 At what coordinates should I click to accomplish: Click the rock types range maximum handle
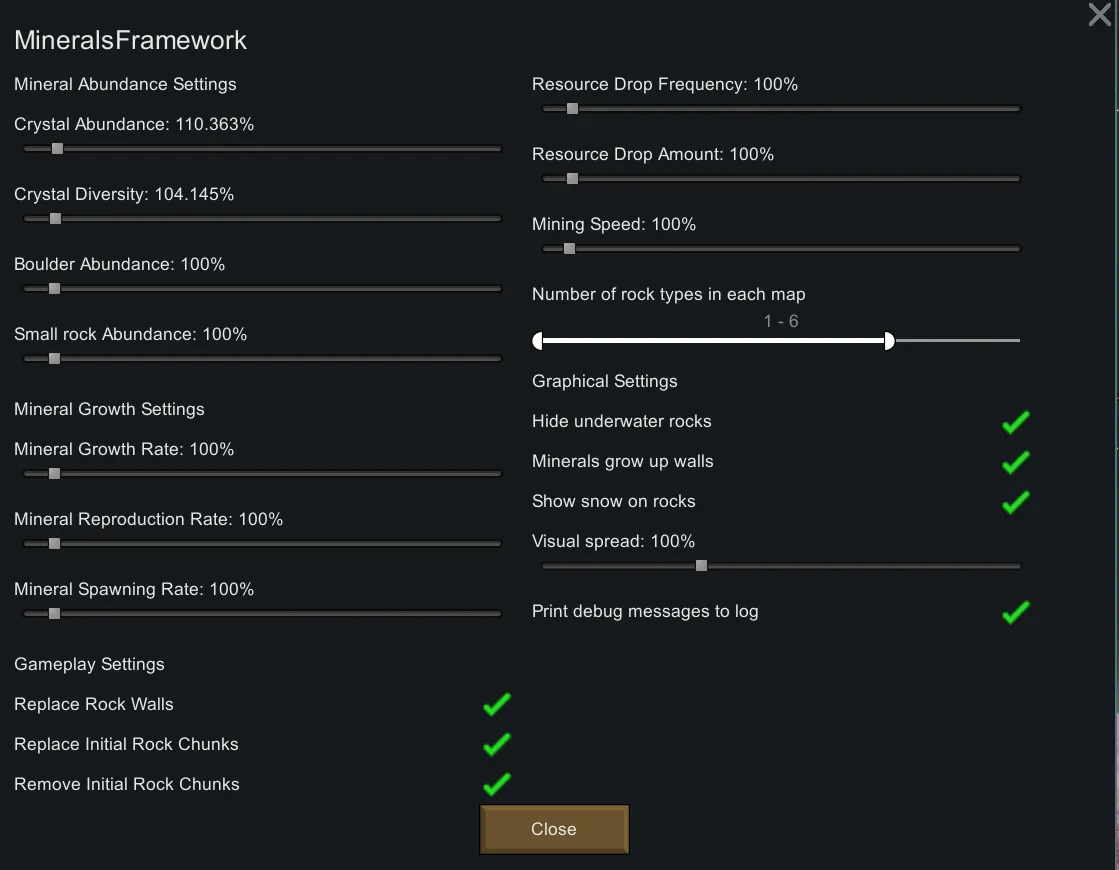890,341
